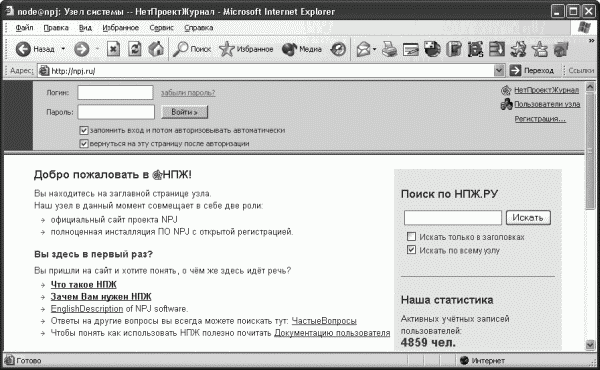
Task: Click the Windows flag logo in menu bar corner
Action: click(584, 28)
